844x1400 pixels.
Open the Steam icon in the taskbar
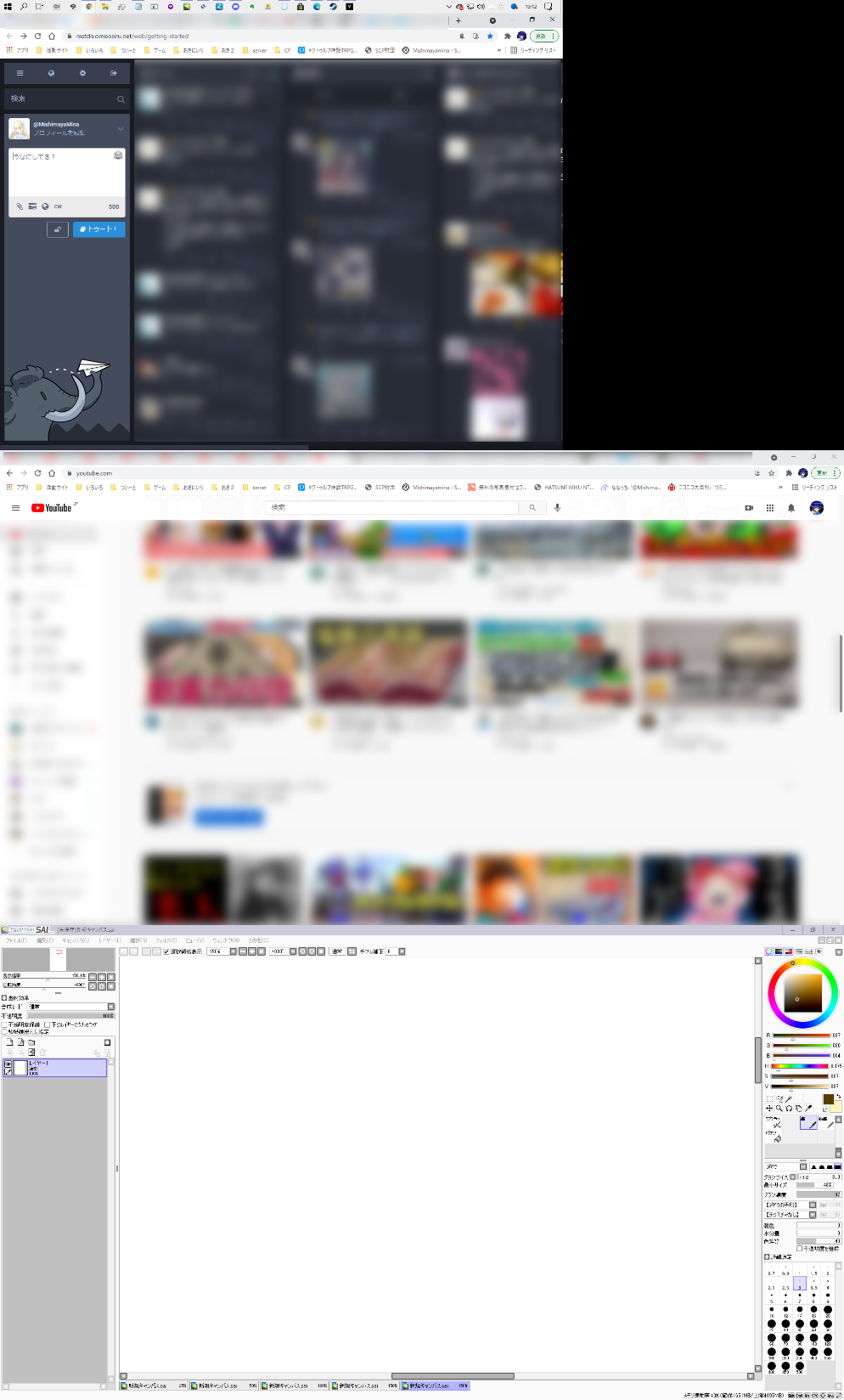coord(333,6)
